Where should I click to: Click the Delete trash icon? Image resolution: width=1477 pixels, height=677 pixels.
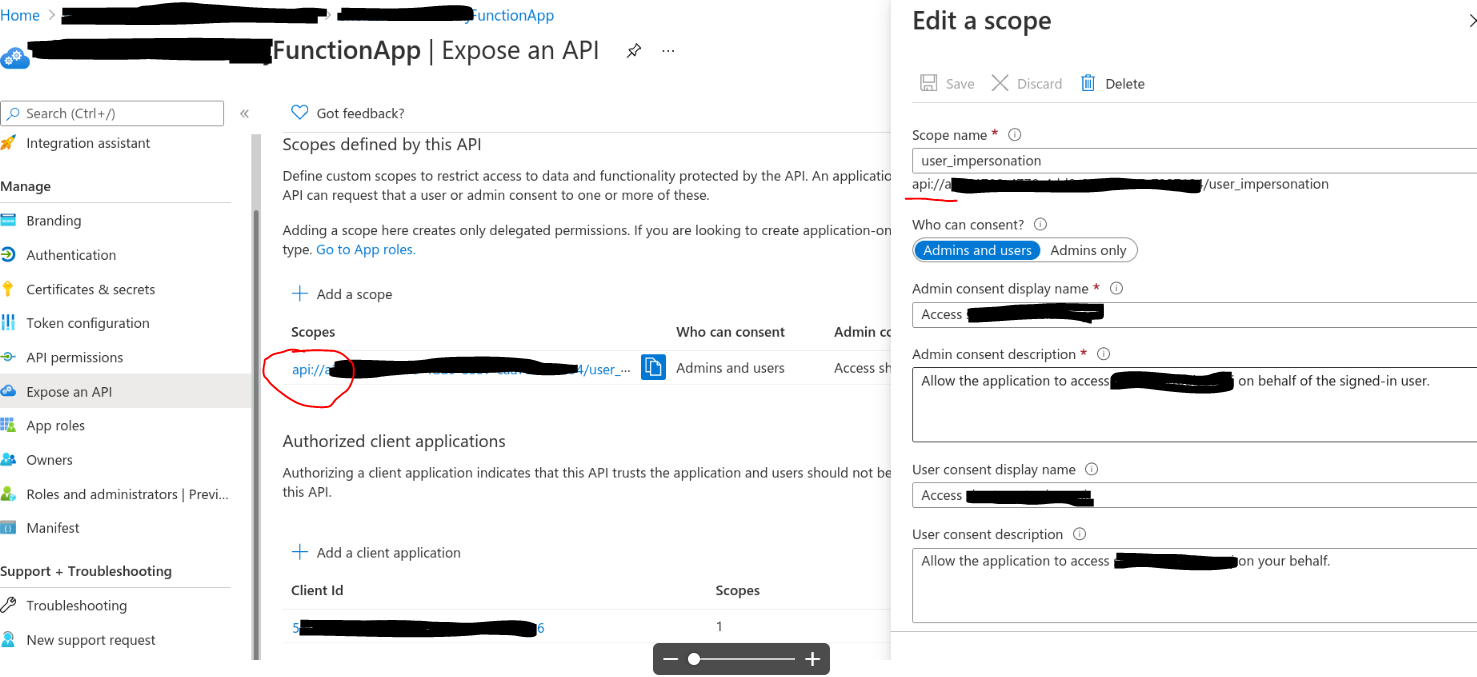1088,83
